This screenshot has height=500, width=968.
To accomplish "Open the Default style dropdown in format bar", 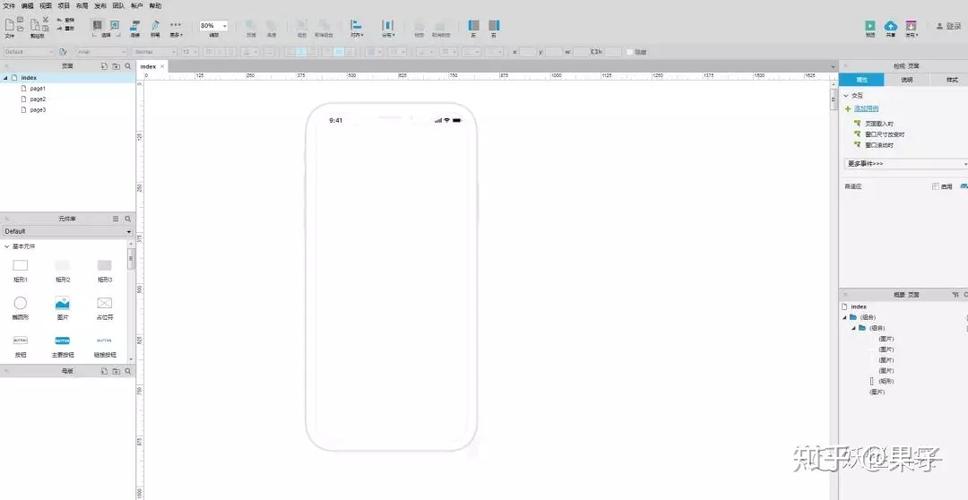I will click(28, 52).
